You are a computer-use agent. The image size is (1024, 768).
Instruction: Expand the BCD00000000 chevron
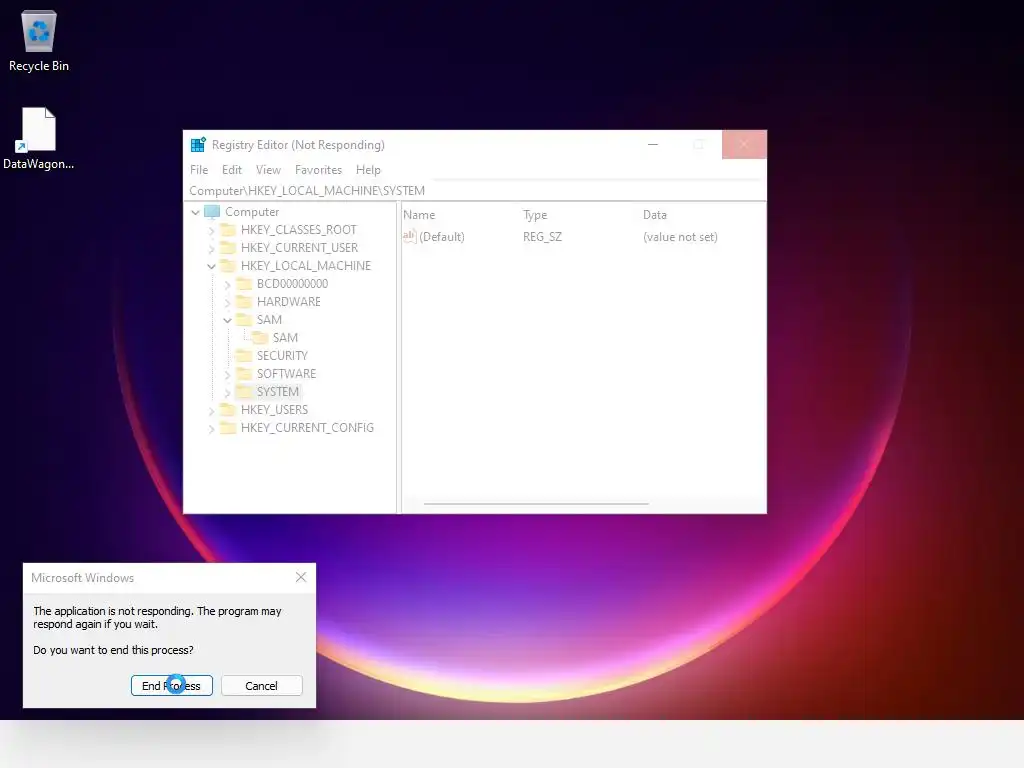227,285
